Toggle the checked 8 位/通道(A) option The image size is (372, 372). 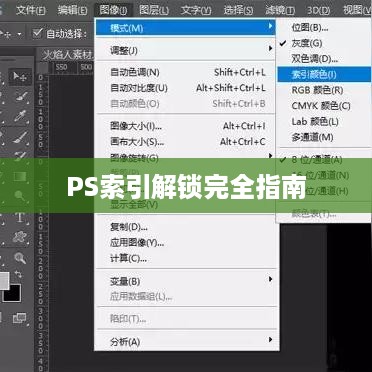click(324, 160)
